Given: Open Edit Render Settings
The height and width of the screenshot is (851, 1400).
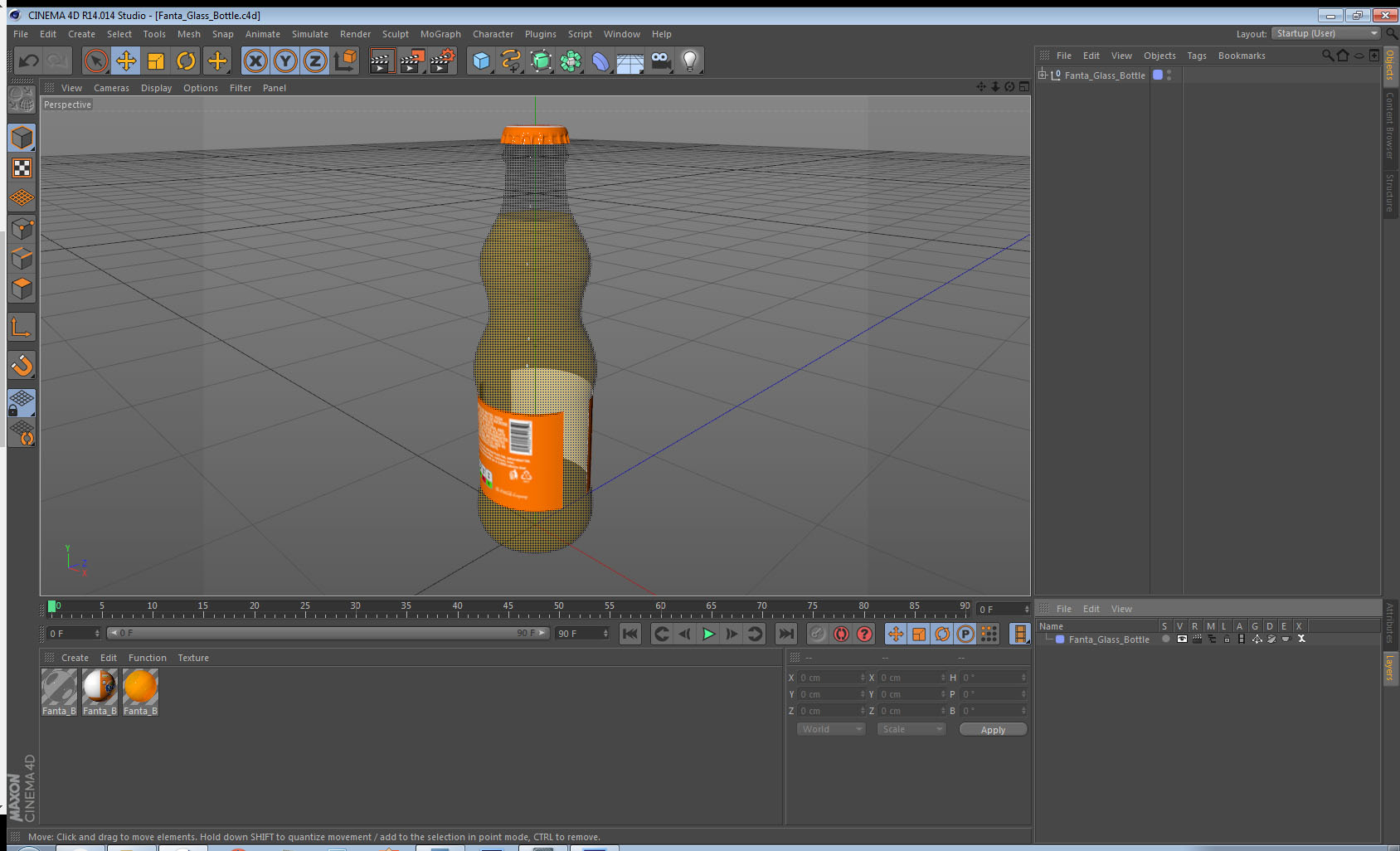Looking at the screenshot, I should (x=442, y=61).
